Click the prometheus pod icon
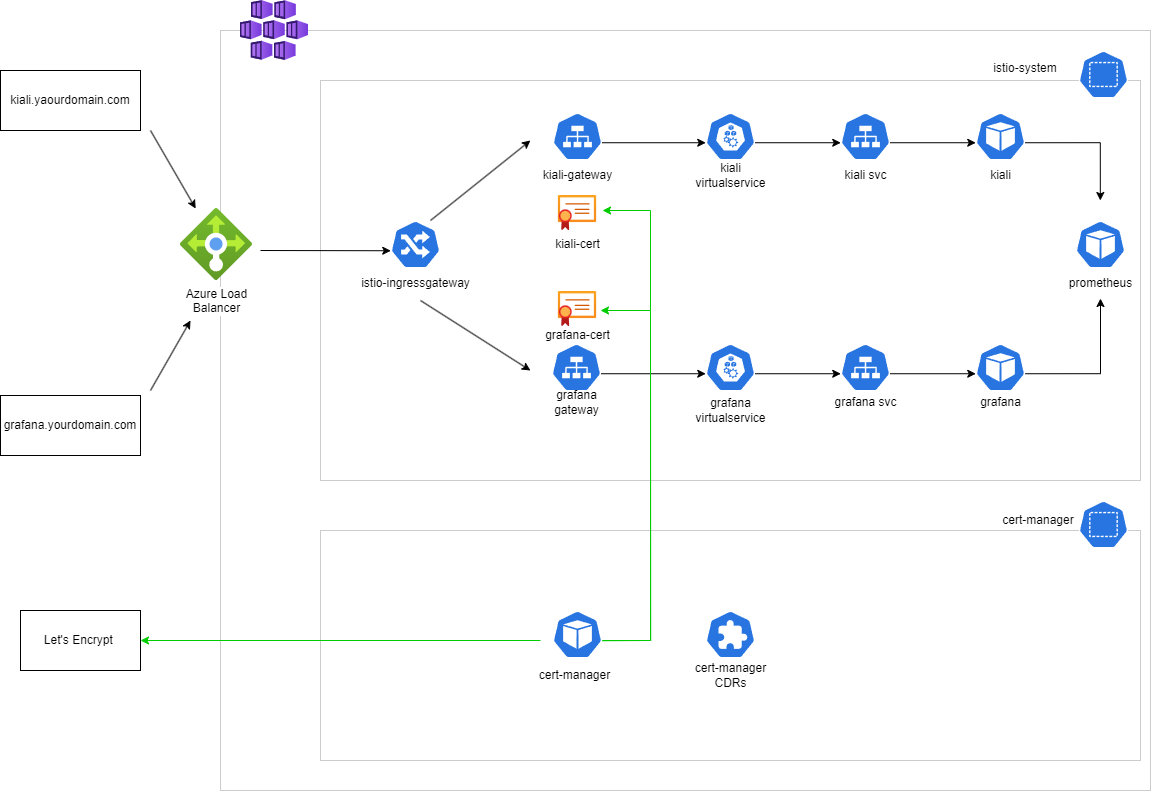The width and height of the screenshot is (1151, 791). 1100,244
